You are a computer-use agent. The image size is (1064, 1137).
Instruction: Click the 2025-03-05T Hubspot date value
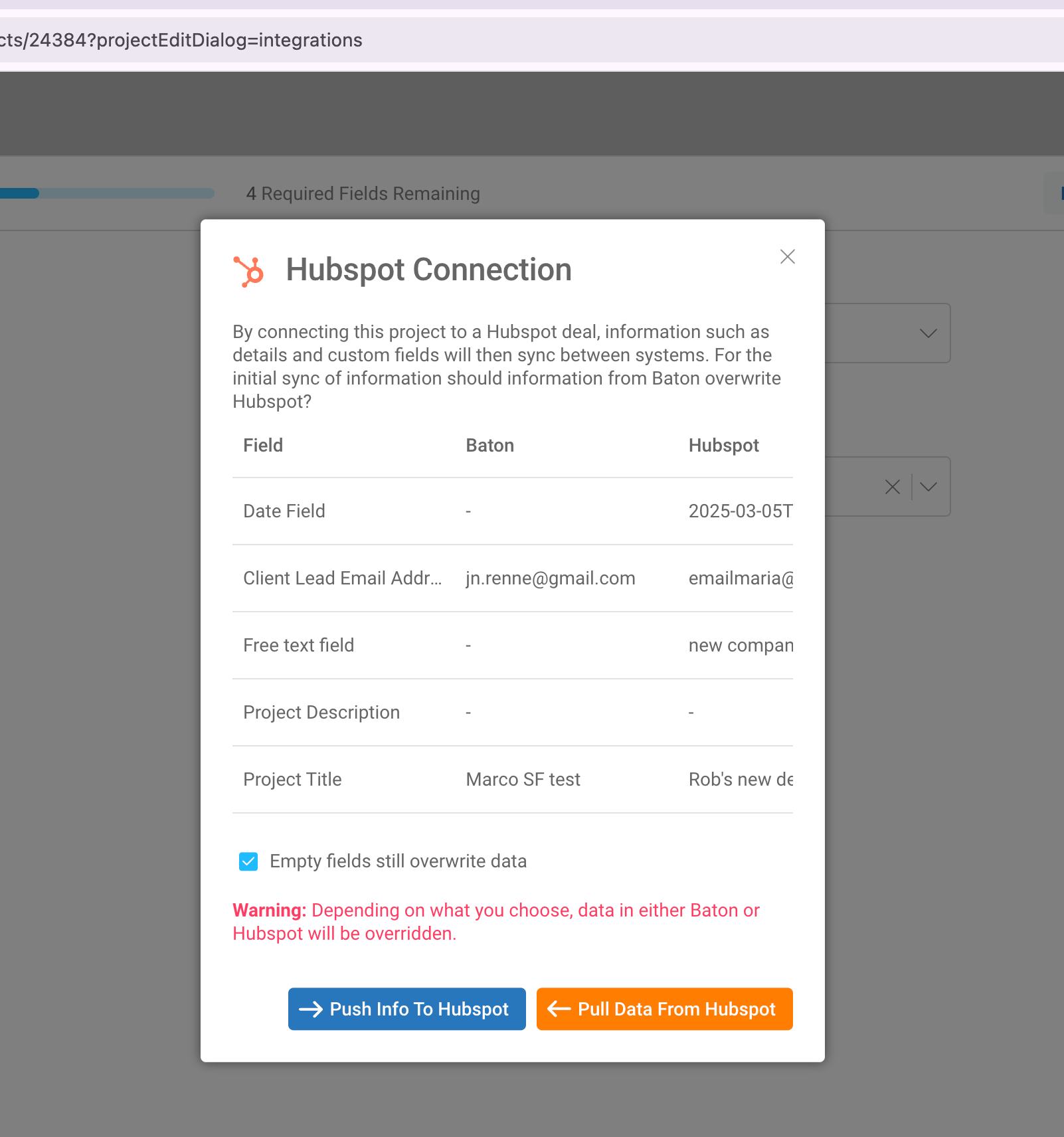coord(741,511)
